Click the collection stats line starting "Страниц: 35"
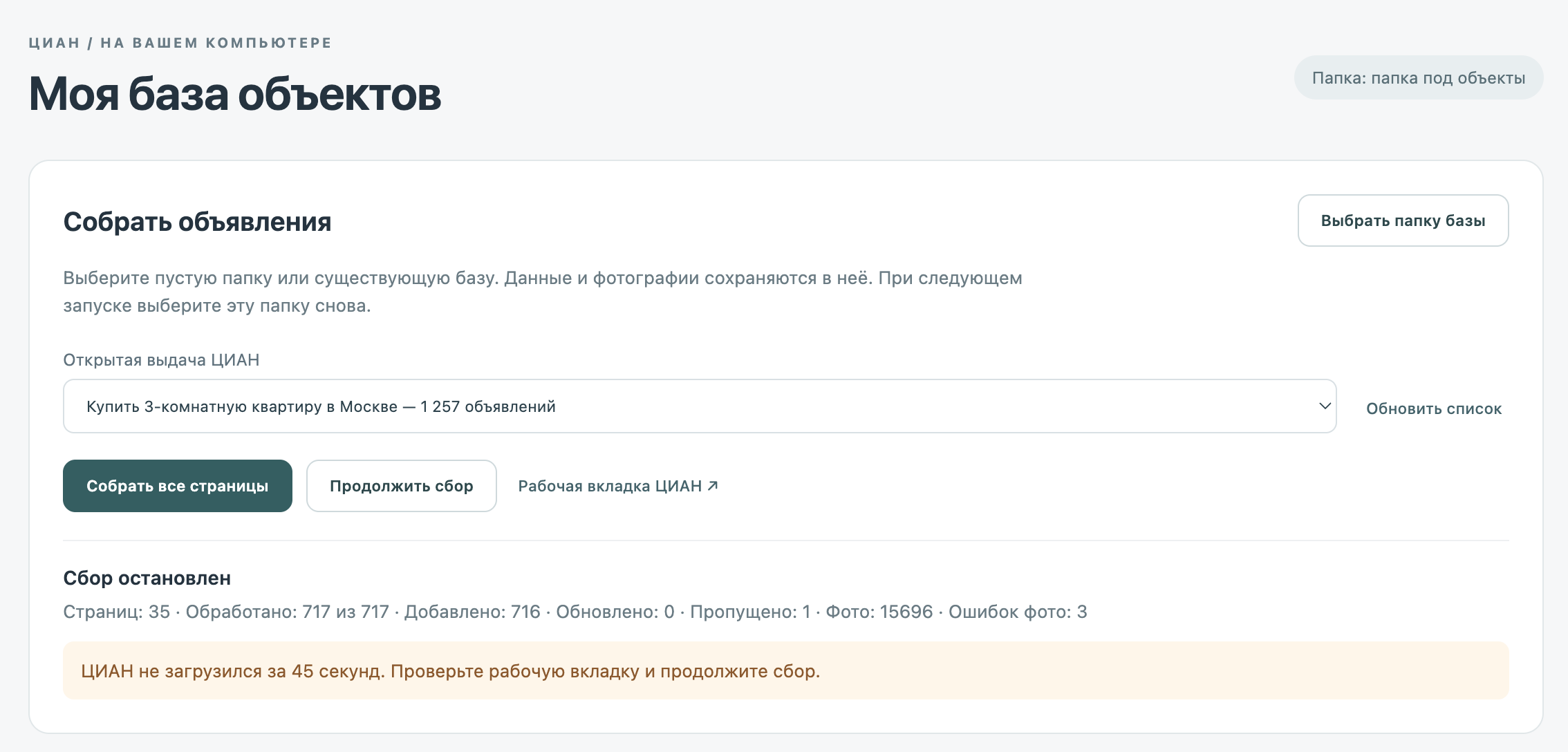Screen dimensions: 1568x752 575,612
